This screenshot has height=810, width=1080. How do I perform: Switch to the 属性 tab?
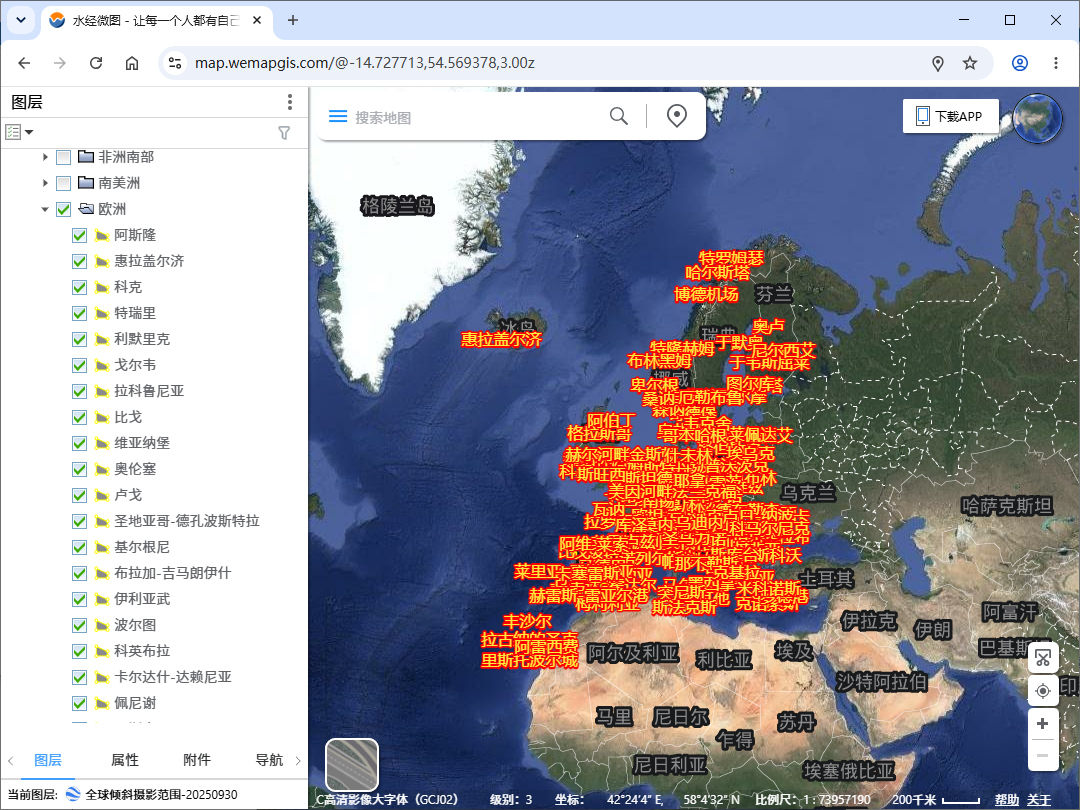125,760
